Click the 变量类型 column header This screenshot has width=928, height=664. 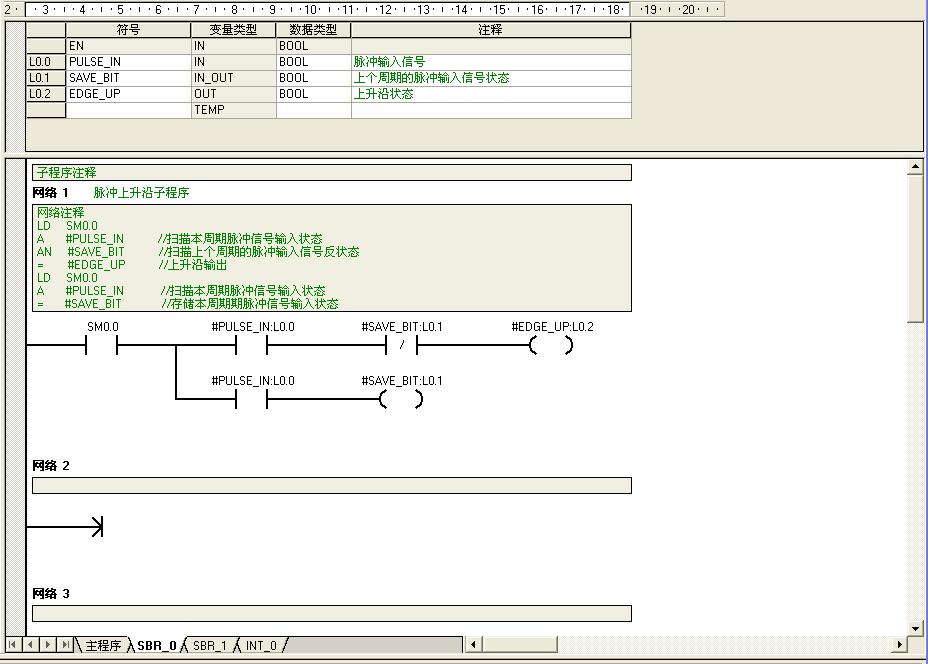point(233,30)
